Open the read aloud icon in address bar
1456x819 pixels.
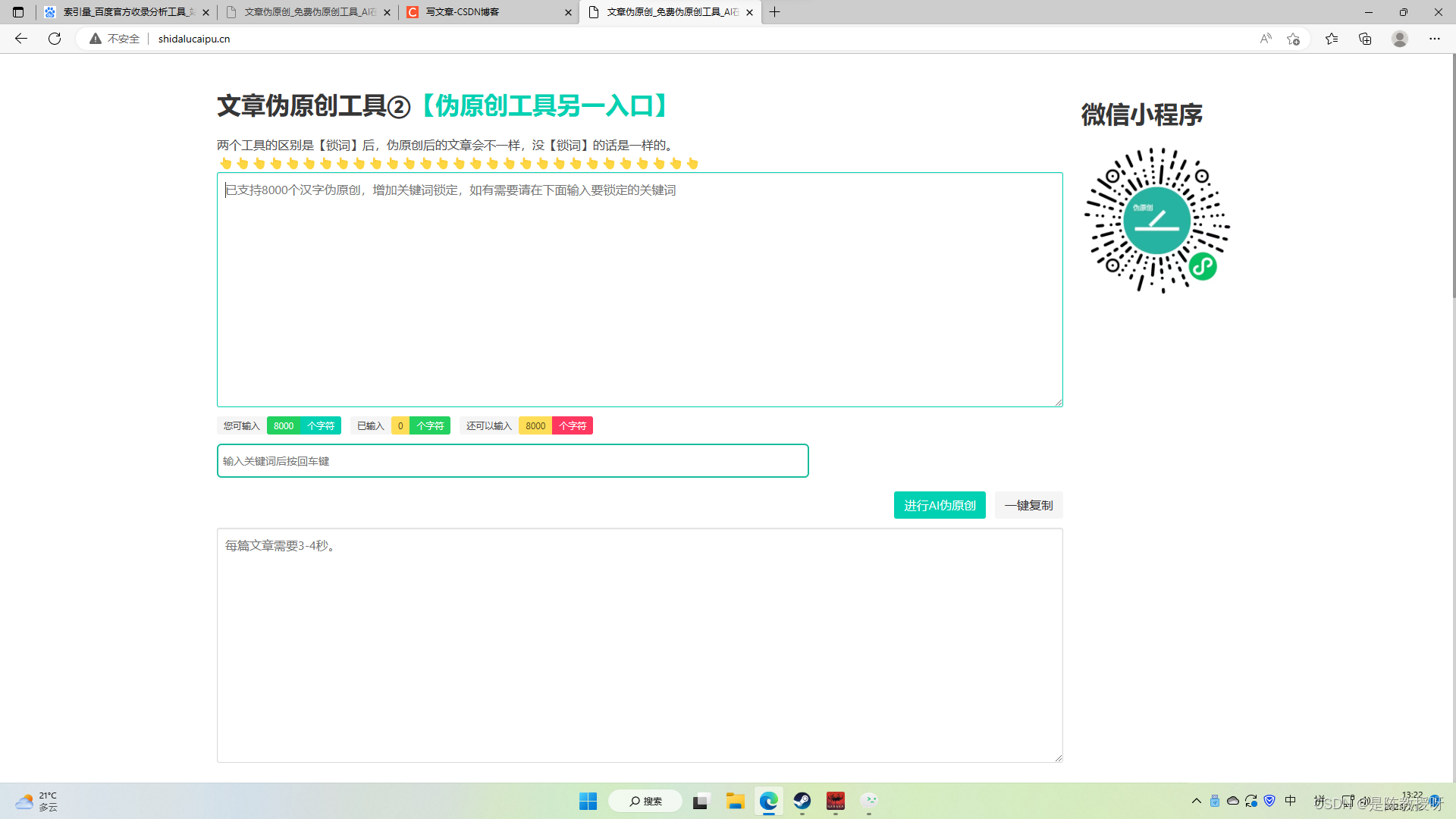pos(1266,39)
